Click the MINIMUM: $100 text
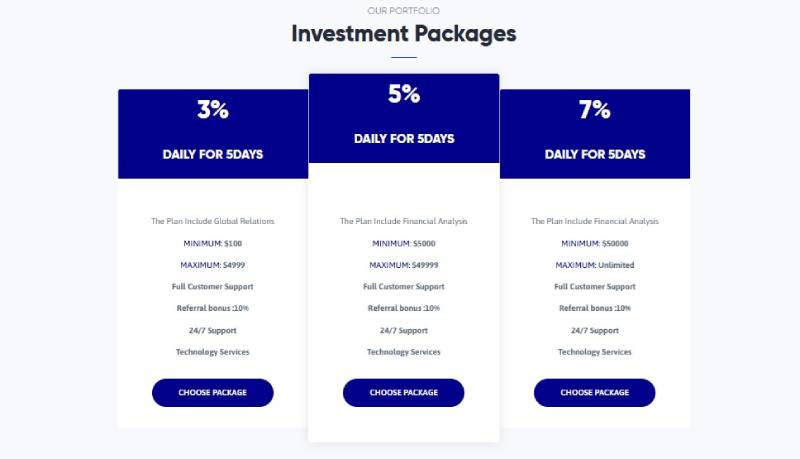The width and height of the screenshot is (800, 459). (213, 244)
